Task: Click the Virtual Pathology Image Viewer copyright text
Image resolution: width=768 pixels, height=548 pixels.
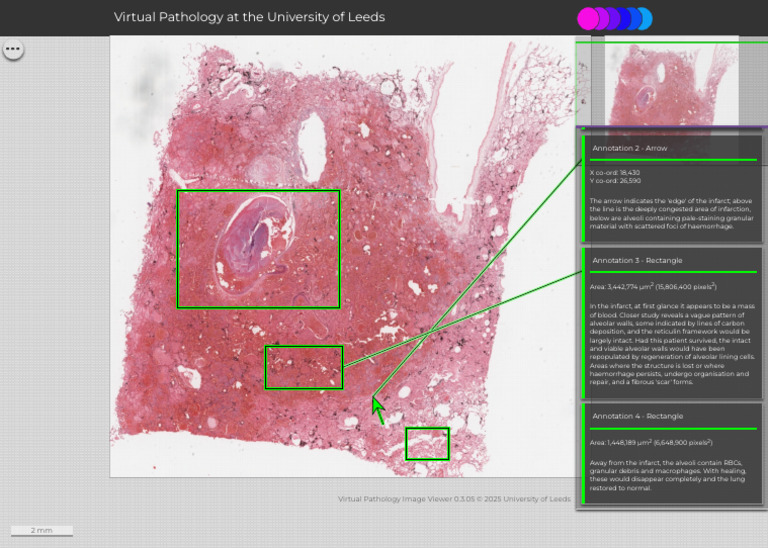Action: tap(453, 498)
